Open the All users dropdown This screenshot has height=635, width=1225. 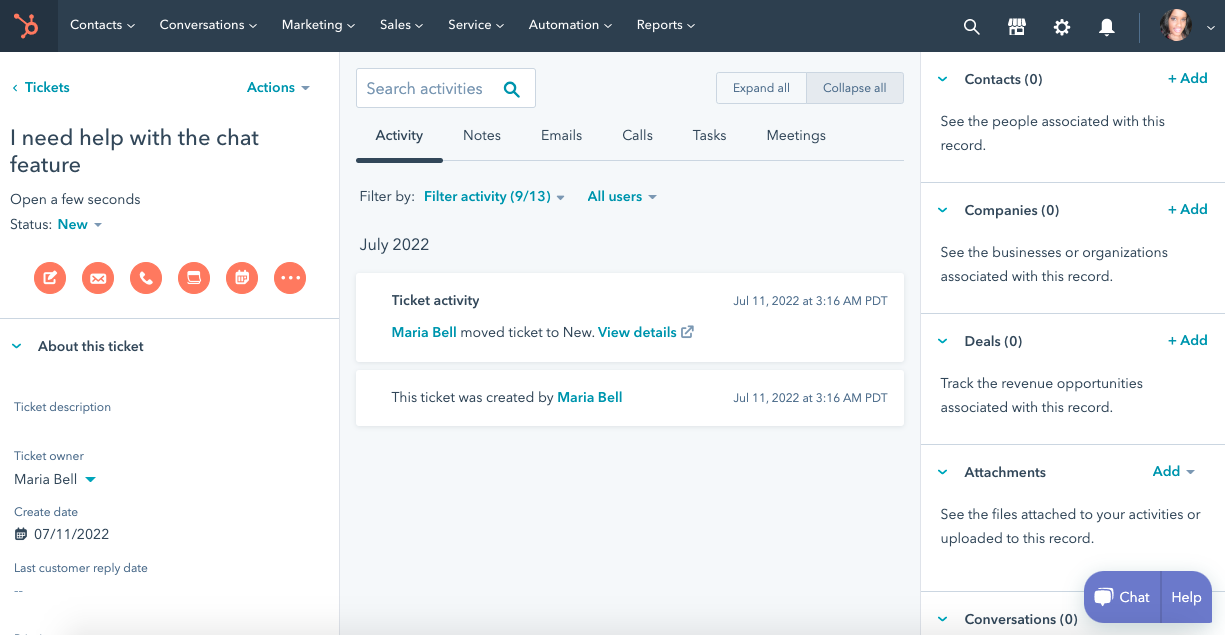(x=622, y=197)
